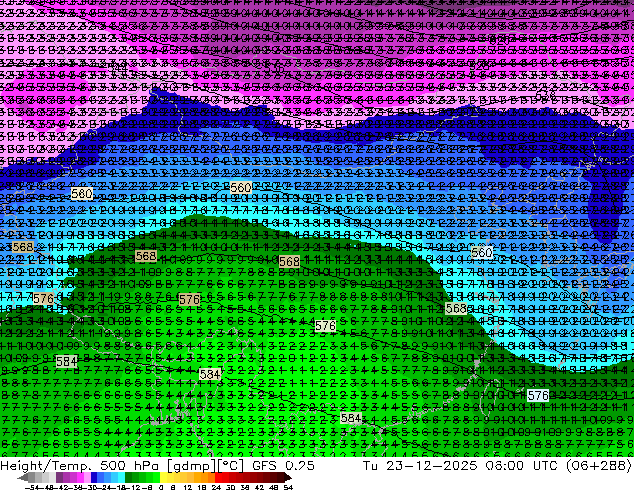Select the dark blue legend swatch above -30
634x490 pixels.
click(x=94, y=477)
